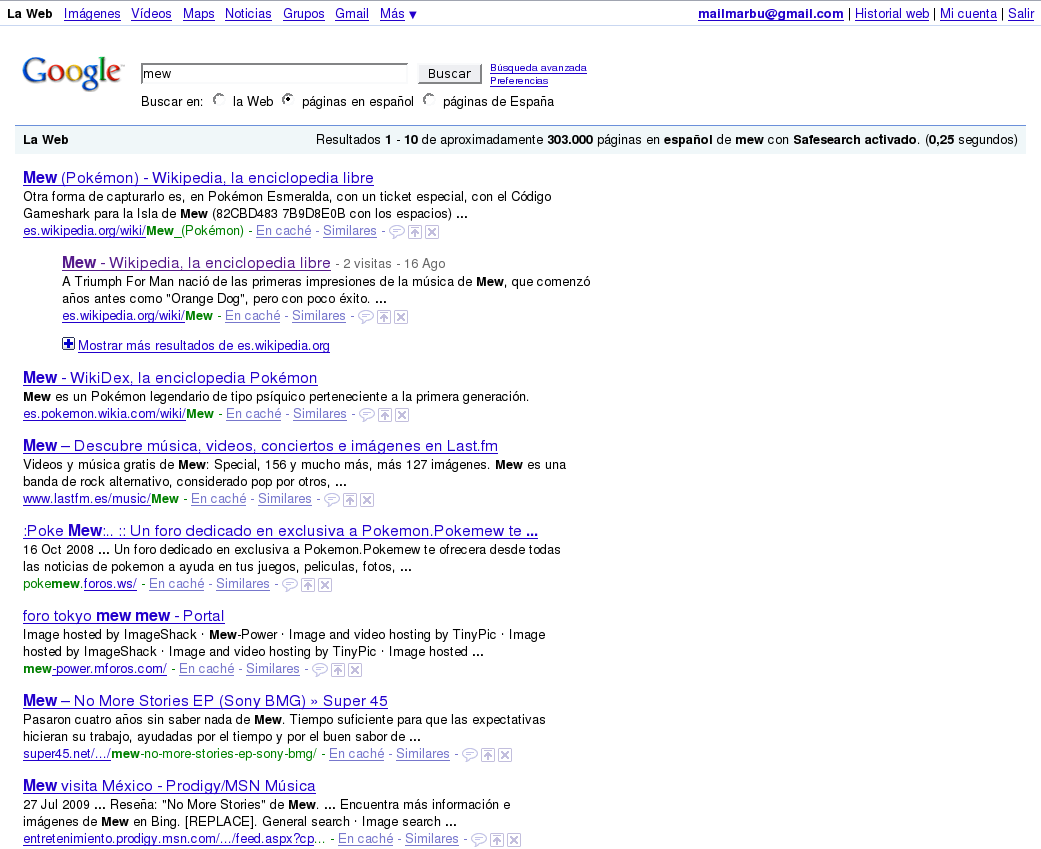Image resolution: width=1041 pixels, height=849 pixels.
Task: Remove the mew-power.mforos.com result
Action: pyautogui.click(x=355, y=670)
